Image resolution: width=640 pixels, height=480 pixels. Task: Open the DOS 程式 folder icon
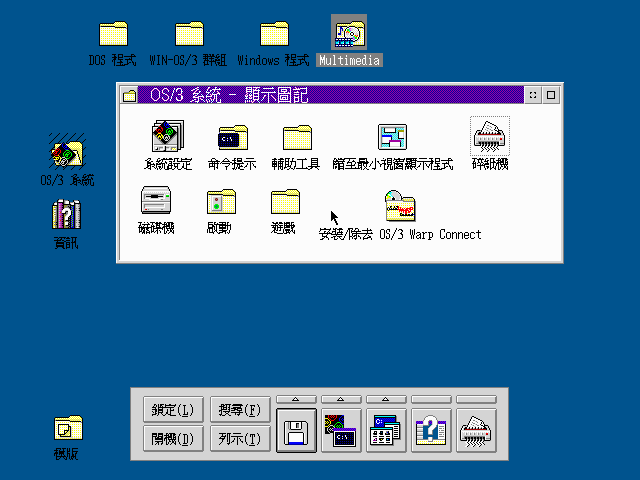coord(113,34)
